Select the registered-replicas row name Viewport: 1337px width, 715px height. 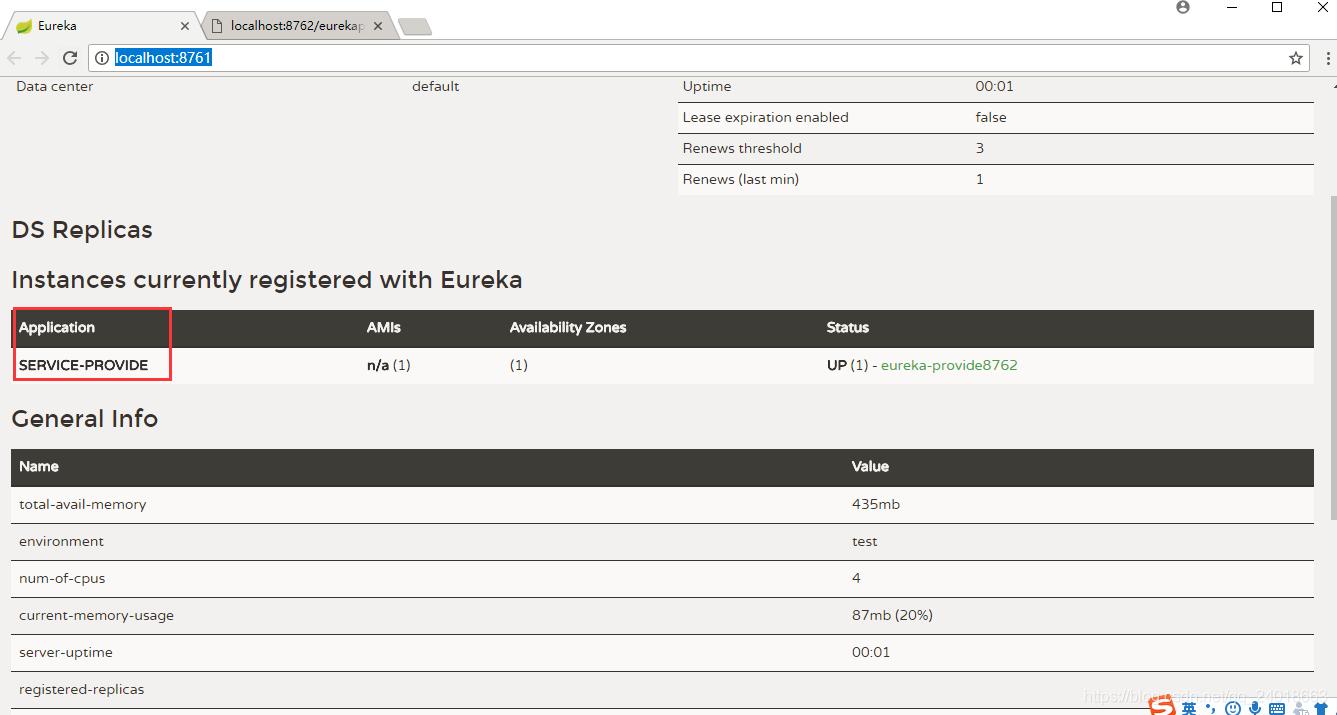(81, 689)
